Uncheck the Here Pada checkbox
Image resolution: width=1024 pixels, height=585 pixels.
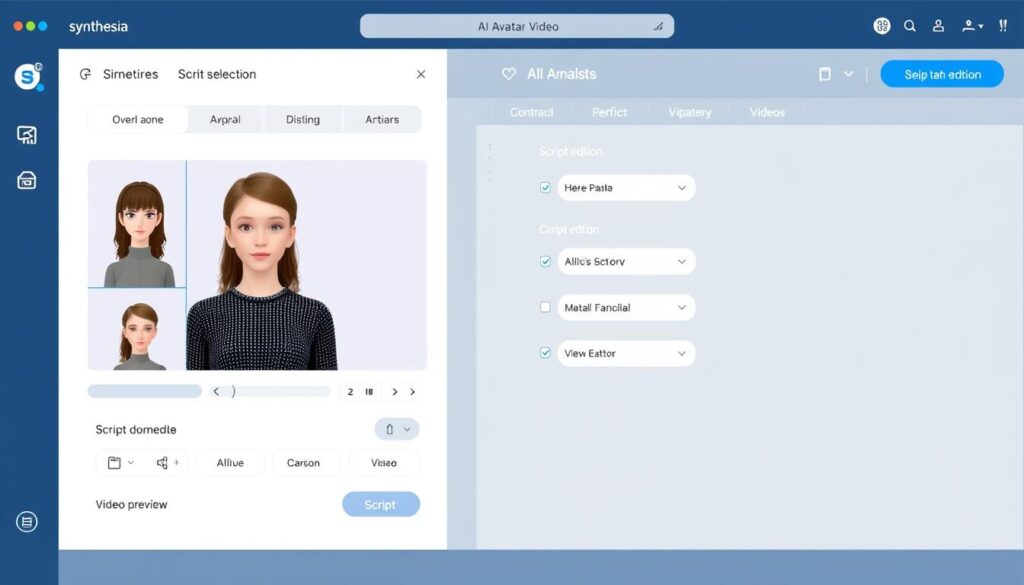tap(545, 187)
